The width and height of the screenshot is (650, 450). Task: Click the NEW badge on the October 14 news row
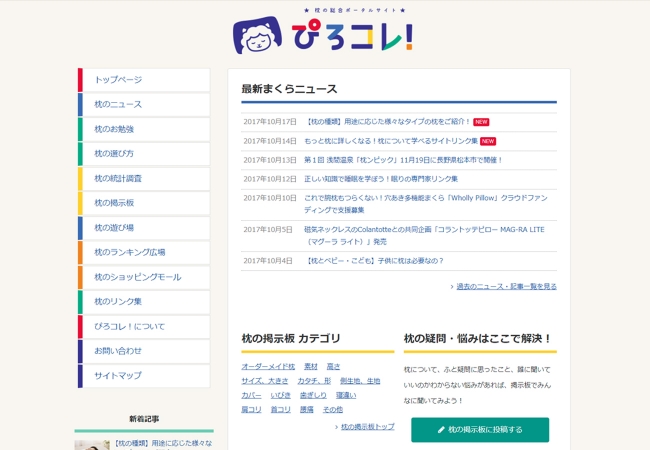488,141
